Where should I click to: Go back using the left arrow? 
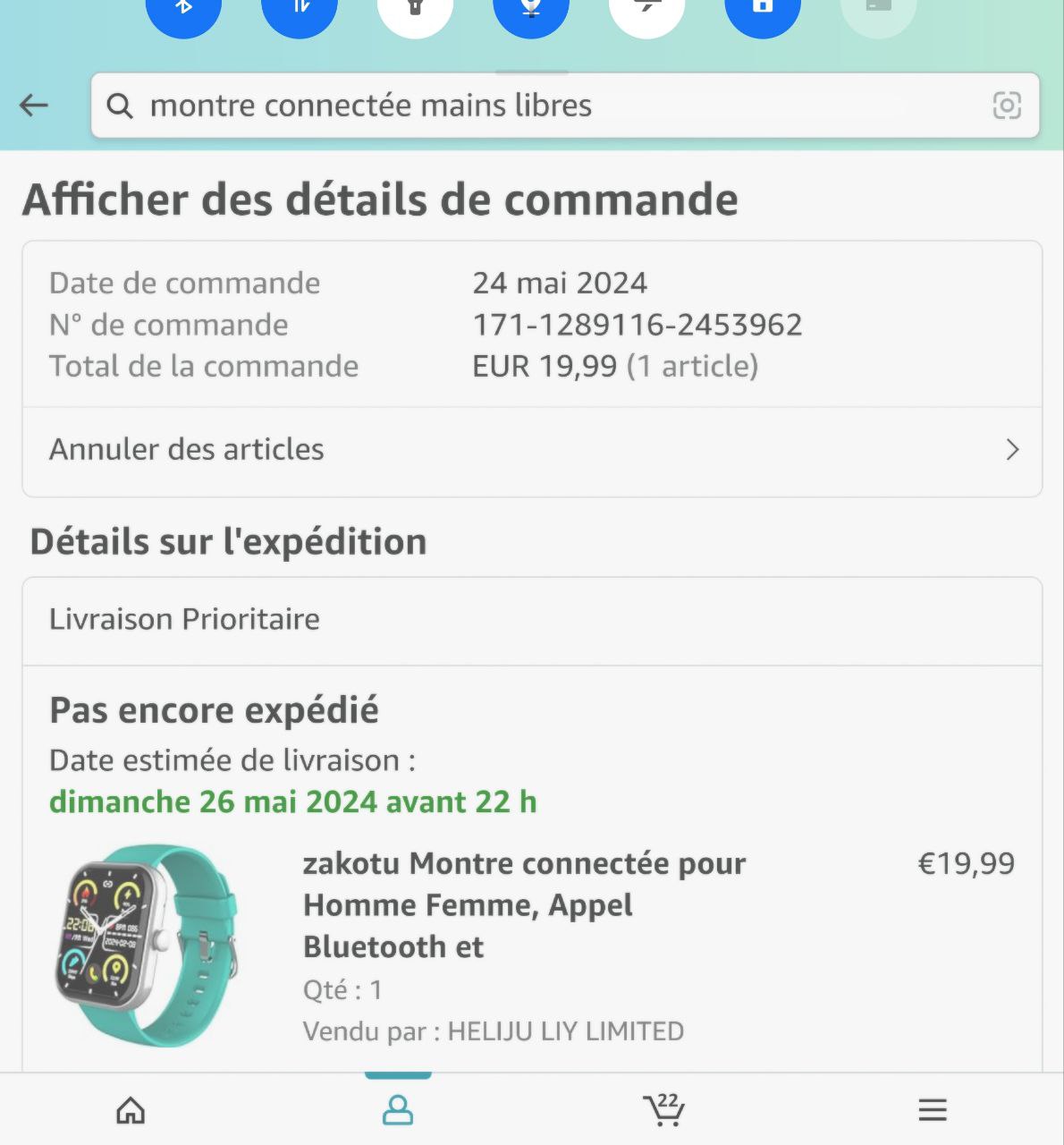(34, 106)
